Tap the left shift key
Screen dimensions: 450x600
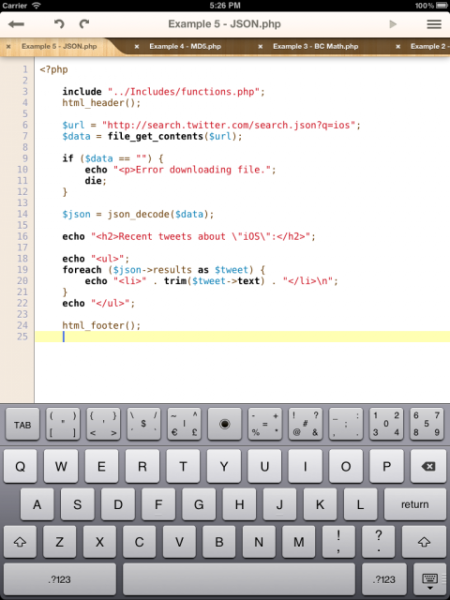(20, 542)
